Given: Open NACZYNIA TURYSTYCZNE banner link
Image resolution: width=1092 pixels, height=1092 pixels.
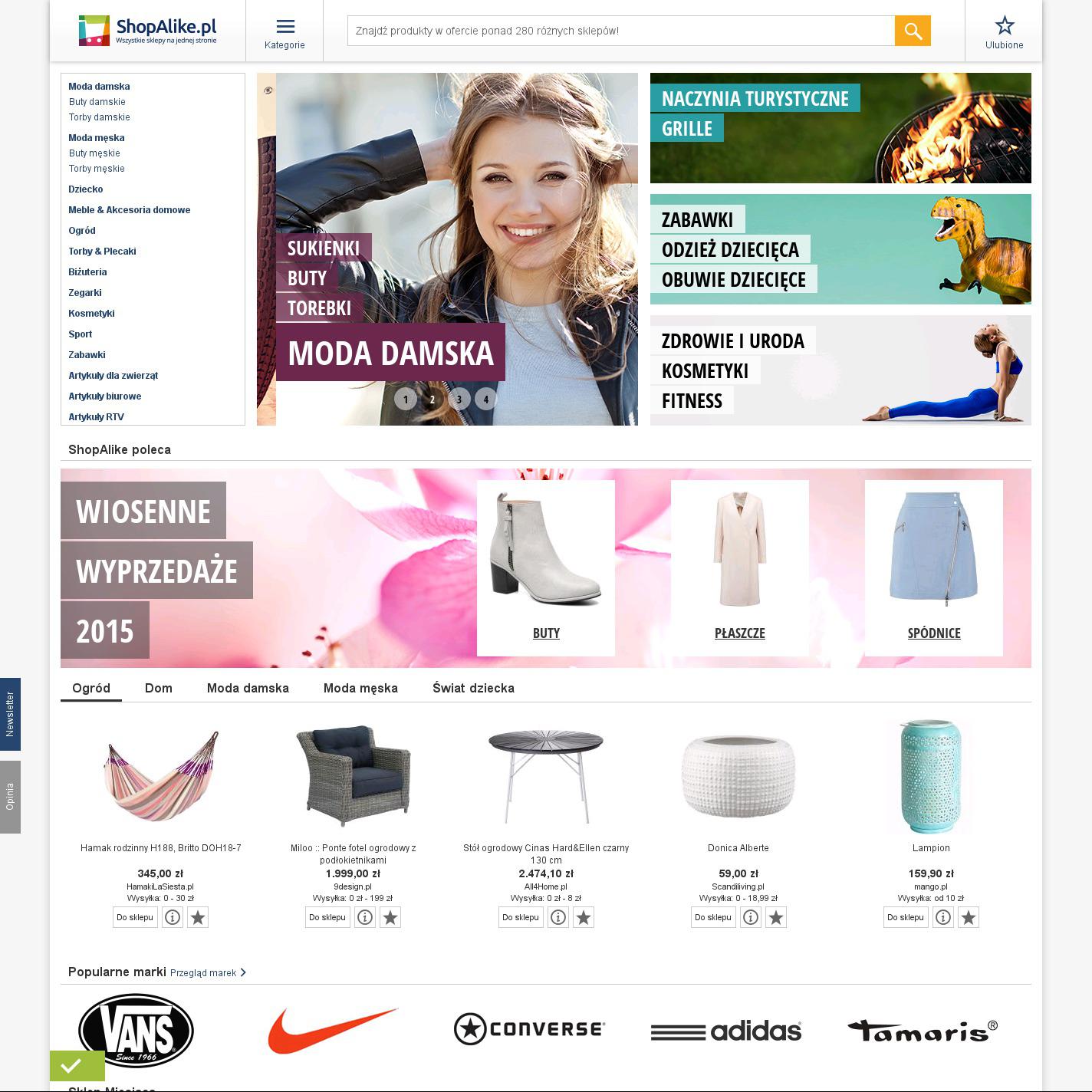Looking at the screenshot, I should point(755,99).
